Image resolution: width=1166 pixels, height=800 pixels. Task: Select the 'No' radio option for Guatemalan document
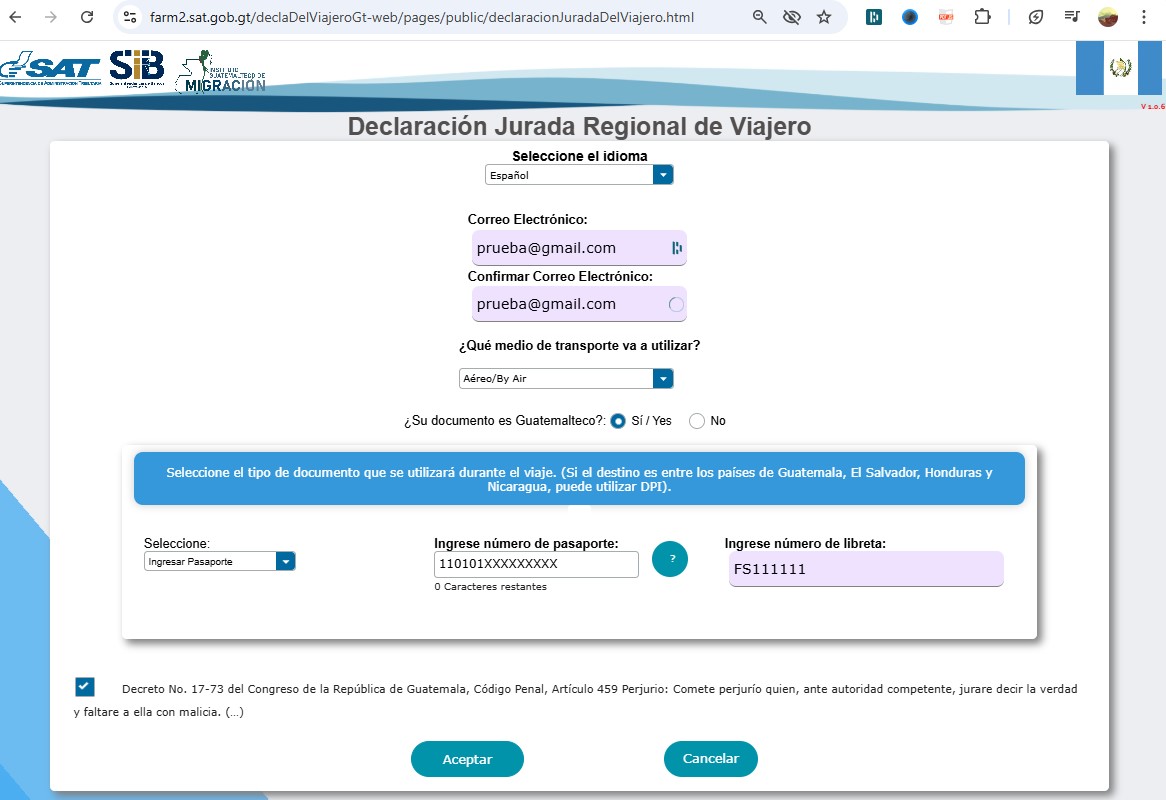697,421
